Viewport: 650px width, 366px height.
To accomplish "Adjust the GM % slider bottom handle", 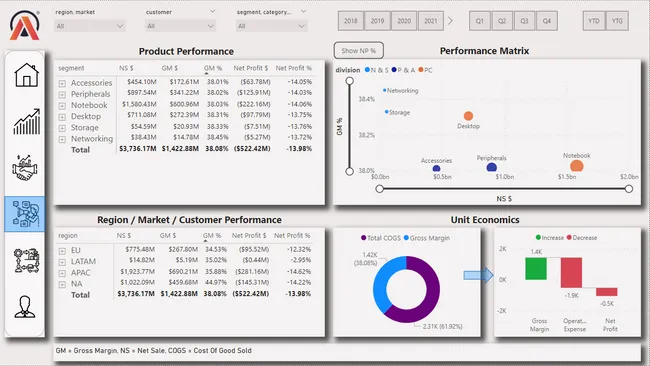I will pos(349,171).
